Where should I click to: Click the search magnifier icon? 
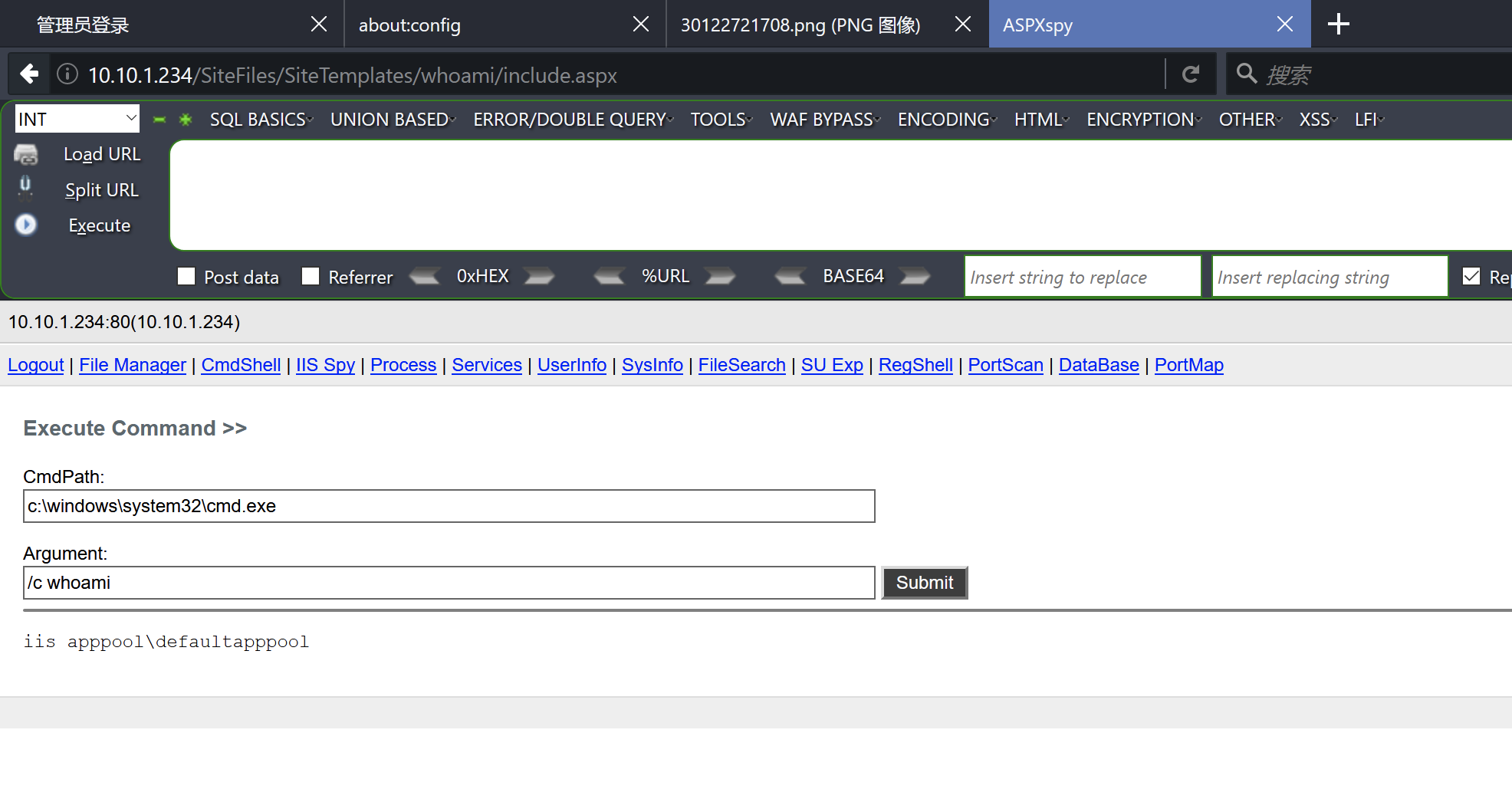click(x=1247, y=74)
